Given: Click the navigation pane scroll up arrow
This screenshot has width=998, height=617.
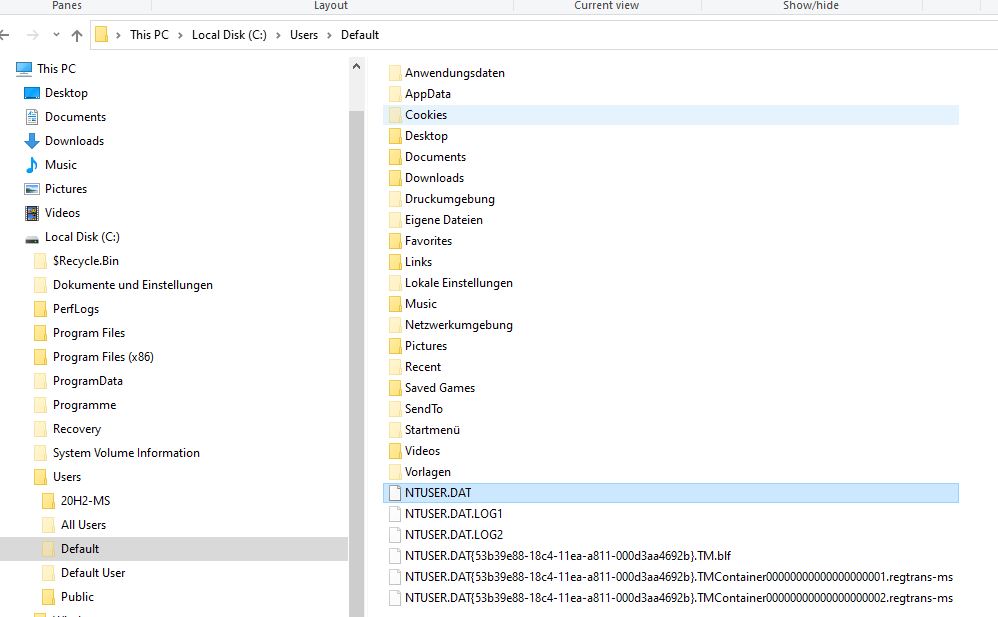Looking at the screenshot, I should click(x=356, y=66).
